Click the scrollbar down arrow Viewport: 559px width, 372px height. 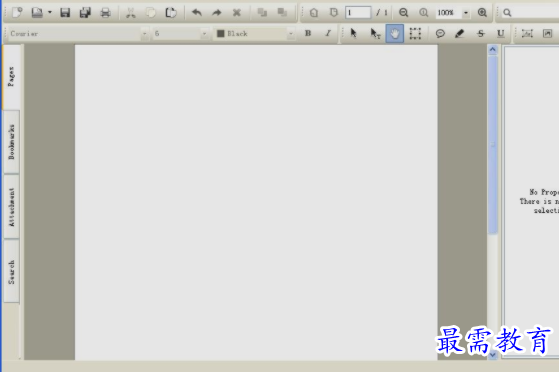(493, 355)
